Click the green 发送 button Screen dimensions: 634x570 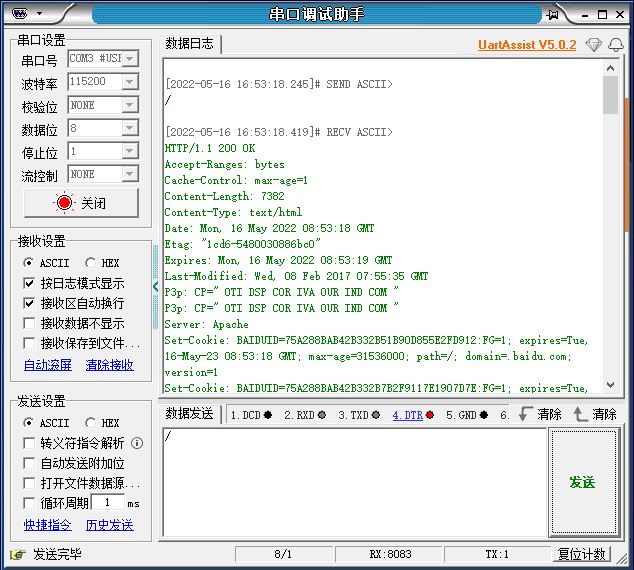click(583, 482)
